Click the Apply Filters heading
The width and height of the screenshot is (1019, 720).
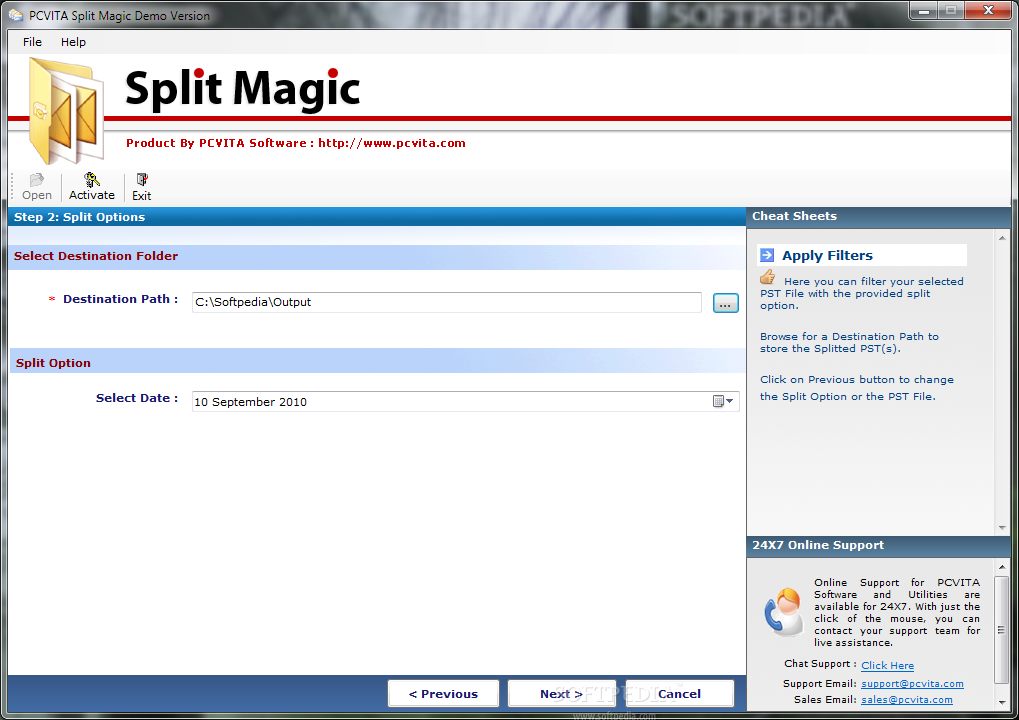coord(827,255)
